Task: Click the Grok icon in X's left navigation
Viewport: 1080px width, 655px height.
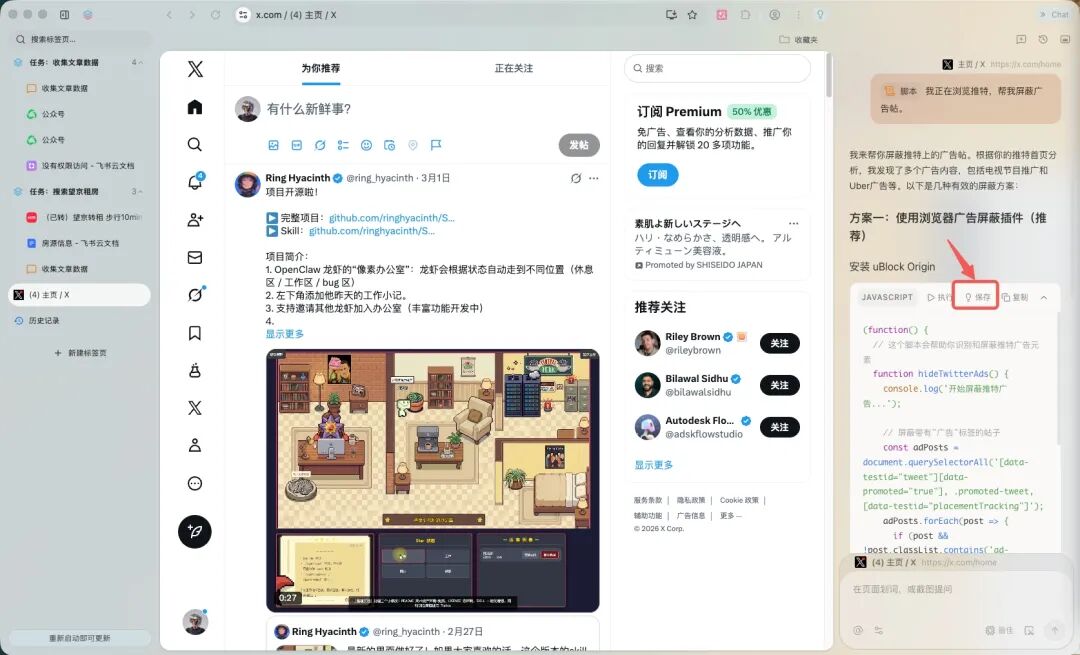Action: tap(194, 294)
